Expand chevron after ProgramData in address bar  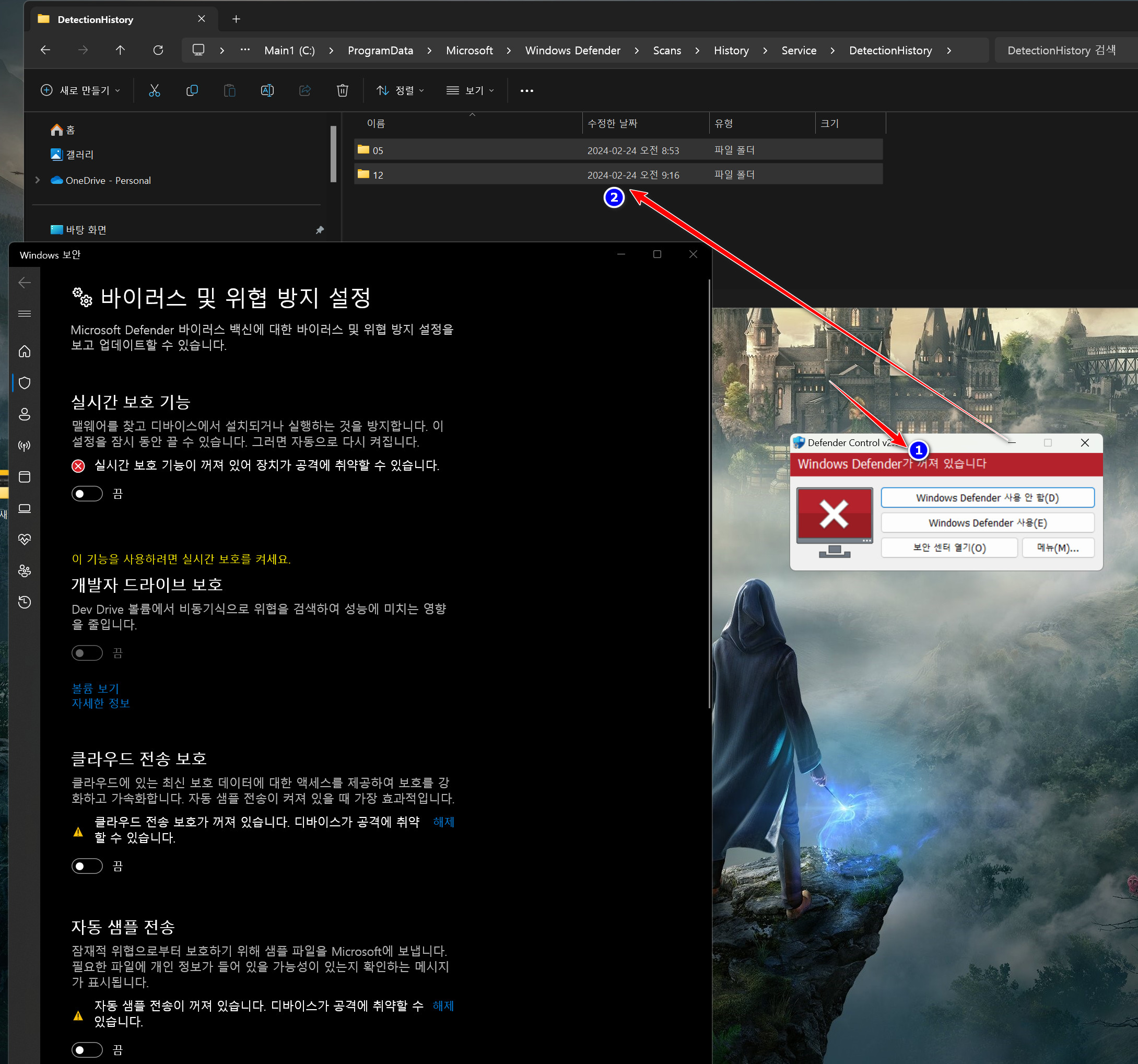429,50
